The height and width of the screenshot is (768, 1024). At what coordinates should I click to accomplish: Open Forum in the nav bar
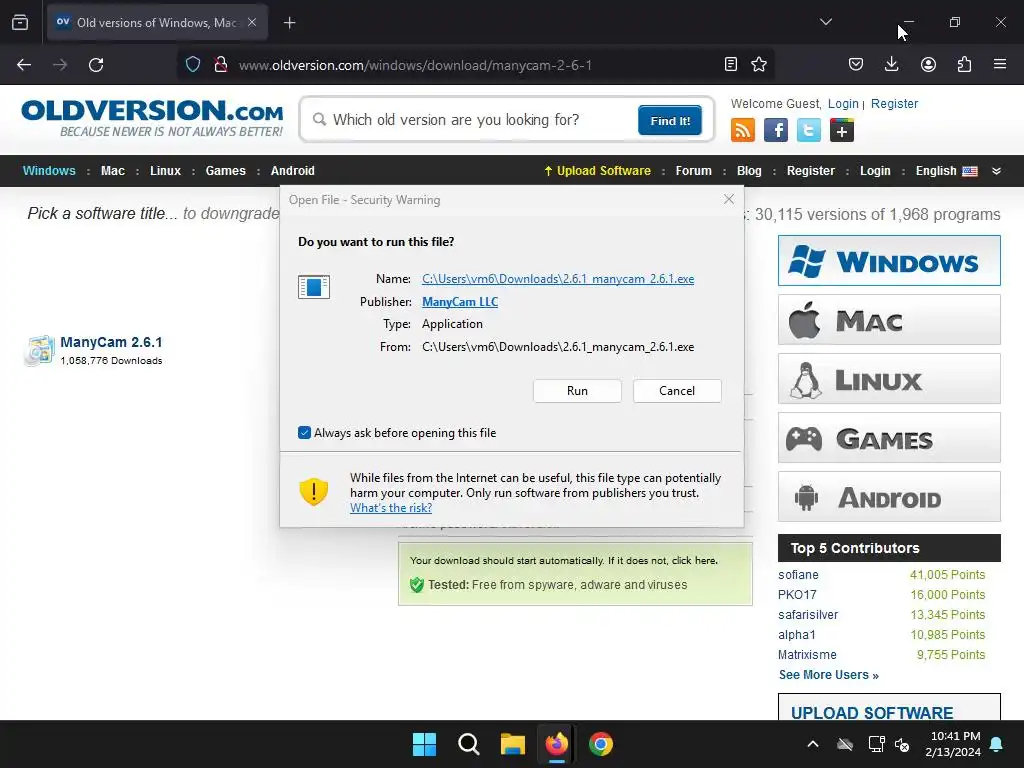(694, 170)
